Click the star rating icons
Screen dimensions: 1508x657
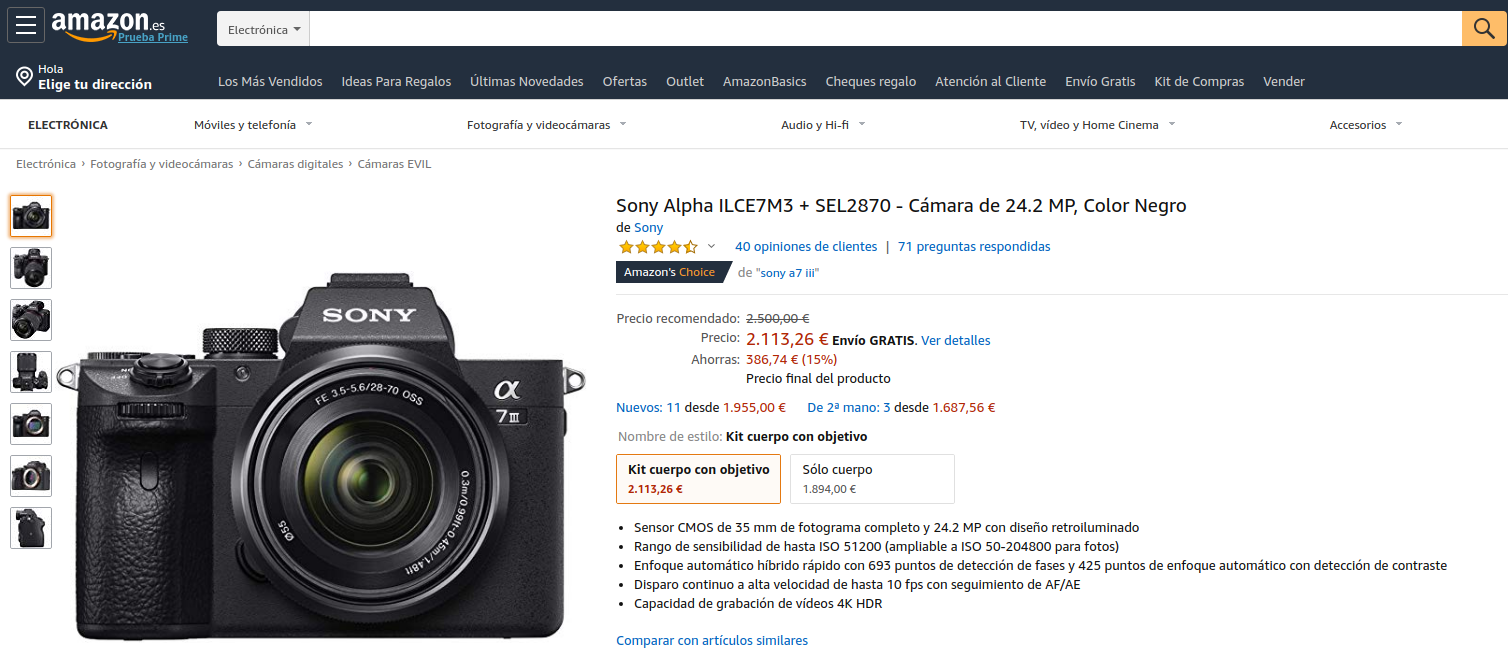click(x=657, y=247)
